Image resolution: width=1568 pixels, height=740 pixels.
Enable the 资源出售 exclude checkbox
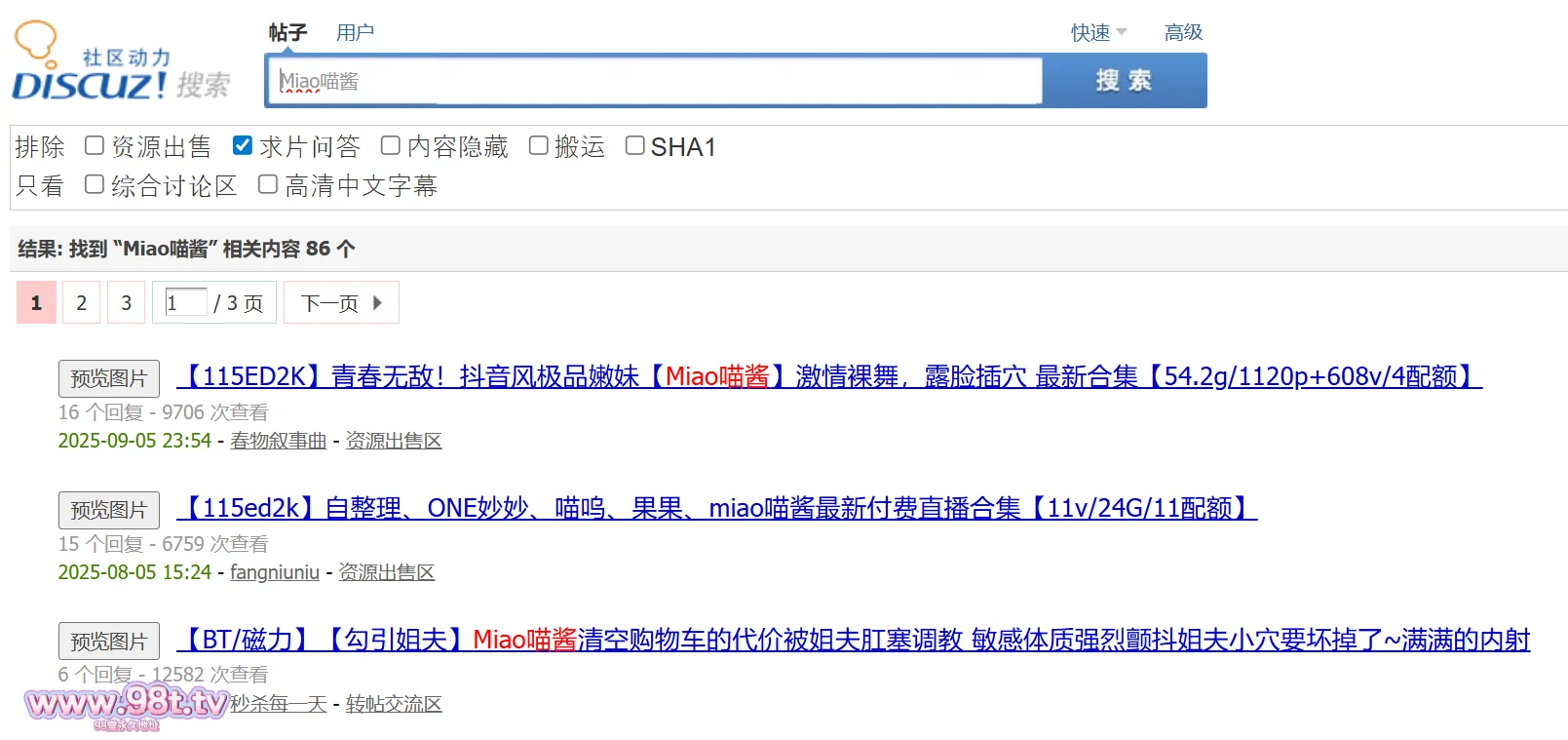point(95,146)
